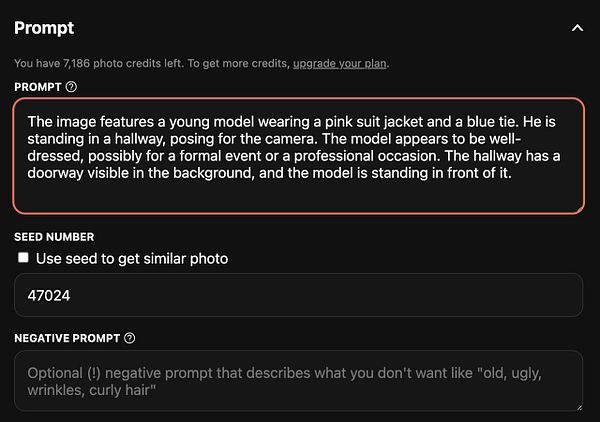The width and height of the screenshot is (600, 422).
Task: Click 'The image features' at prompt start
Action: (x=87, y=118)
